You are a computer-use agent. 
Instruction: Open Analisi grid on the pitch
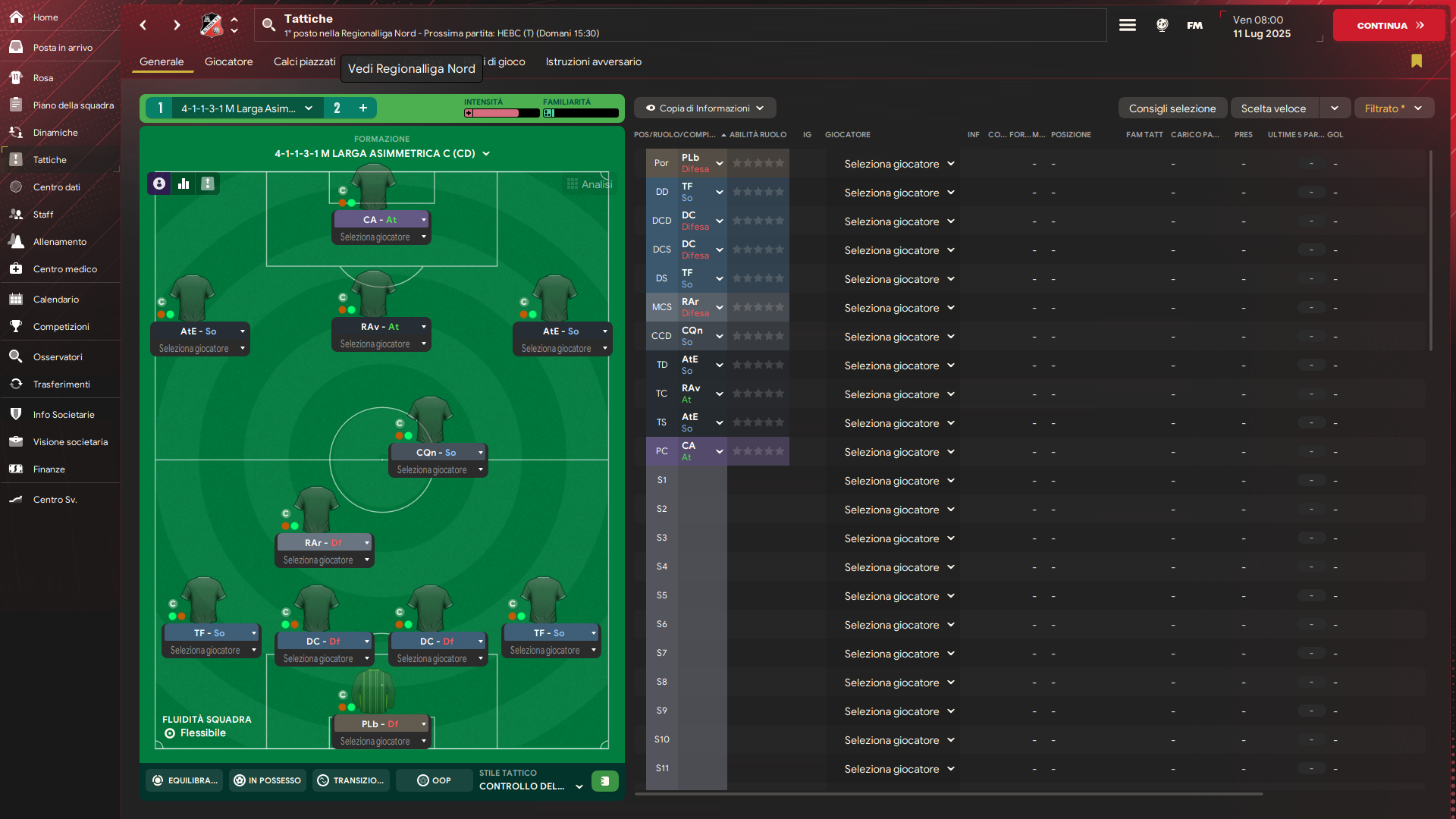coord(589,184)
